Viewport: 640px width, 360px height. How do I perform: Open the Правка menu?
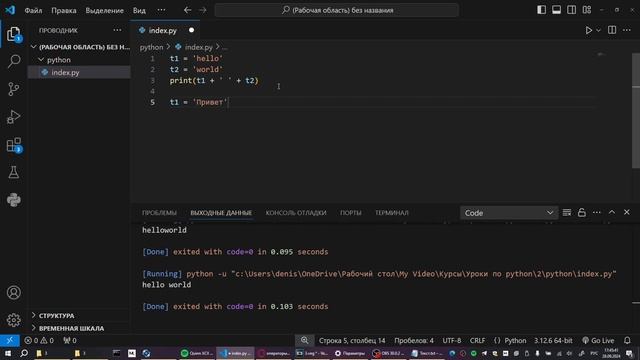point(64,10)
